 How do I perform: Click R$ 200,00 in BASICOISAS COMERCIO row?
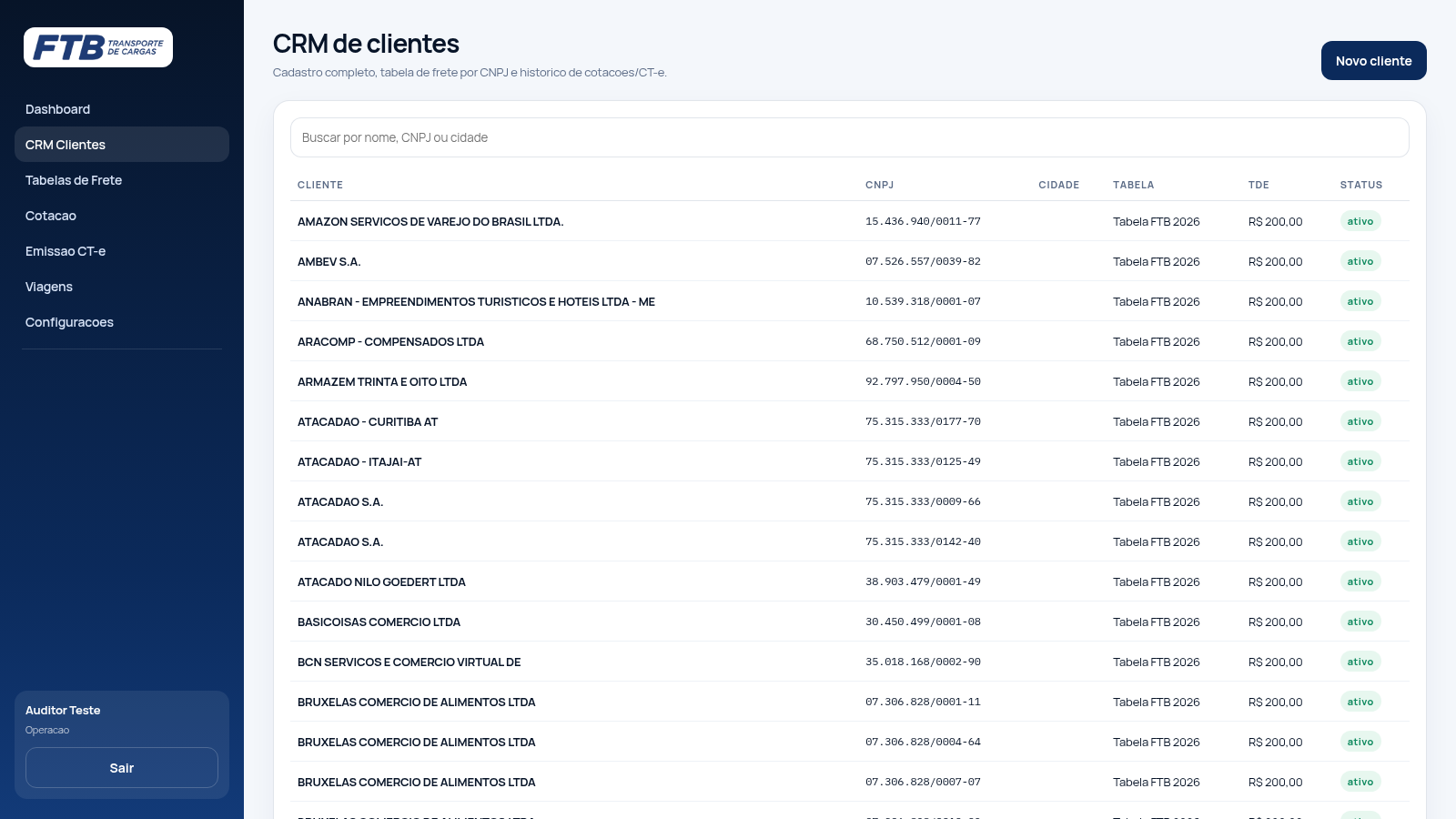click(1276, 622)
